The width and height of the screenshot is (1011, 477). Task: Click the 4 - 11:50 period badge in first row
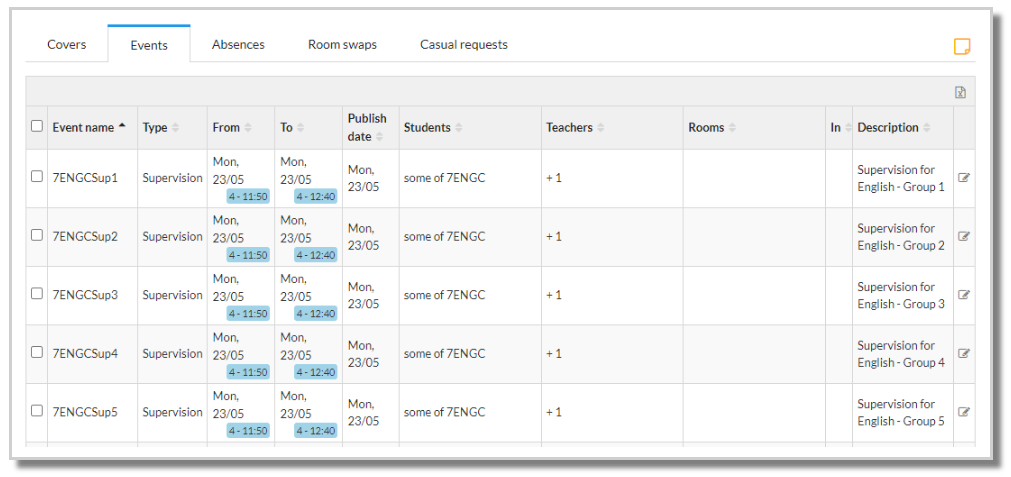[248, 197]
